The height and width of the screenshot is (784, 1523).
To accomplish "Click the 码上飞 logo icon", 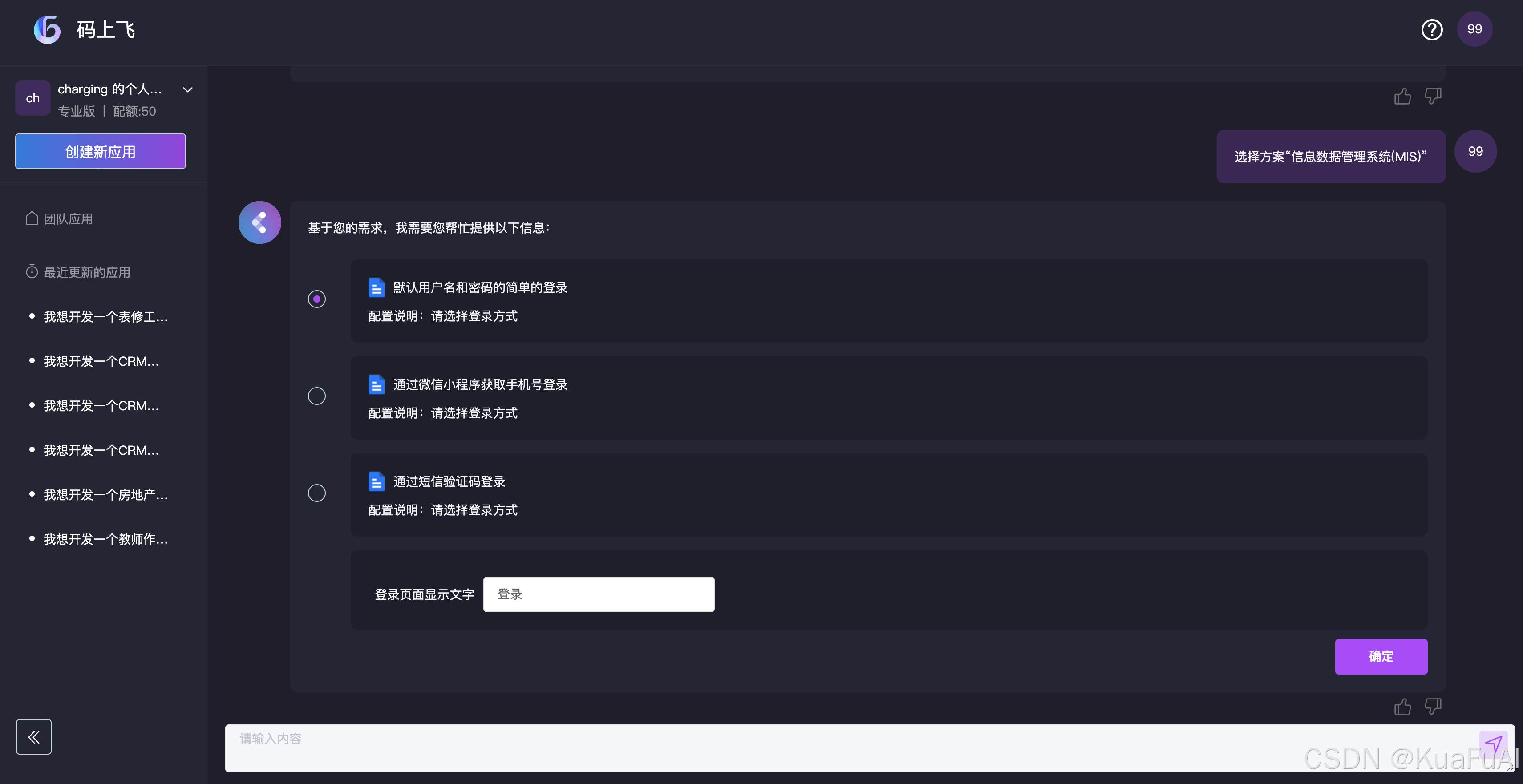I will [47, 29].
